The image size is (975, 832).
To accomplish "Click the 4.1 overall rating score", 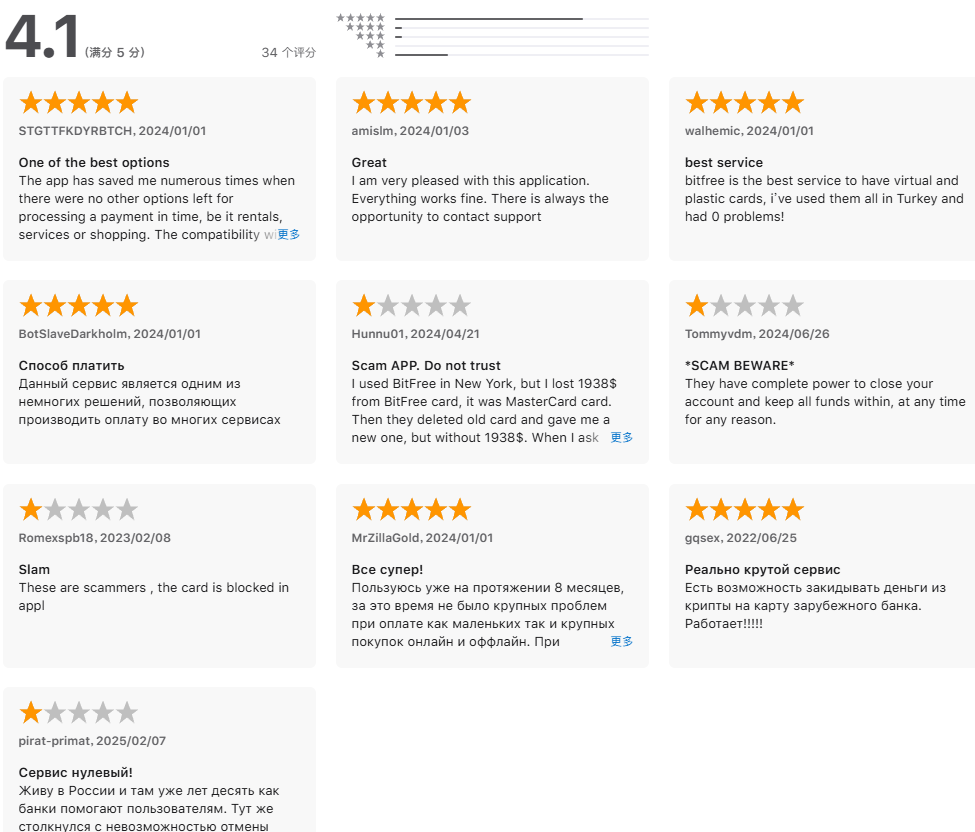I will point(42,38).
